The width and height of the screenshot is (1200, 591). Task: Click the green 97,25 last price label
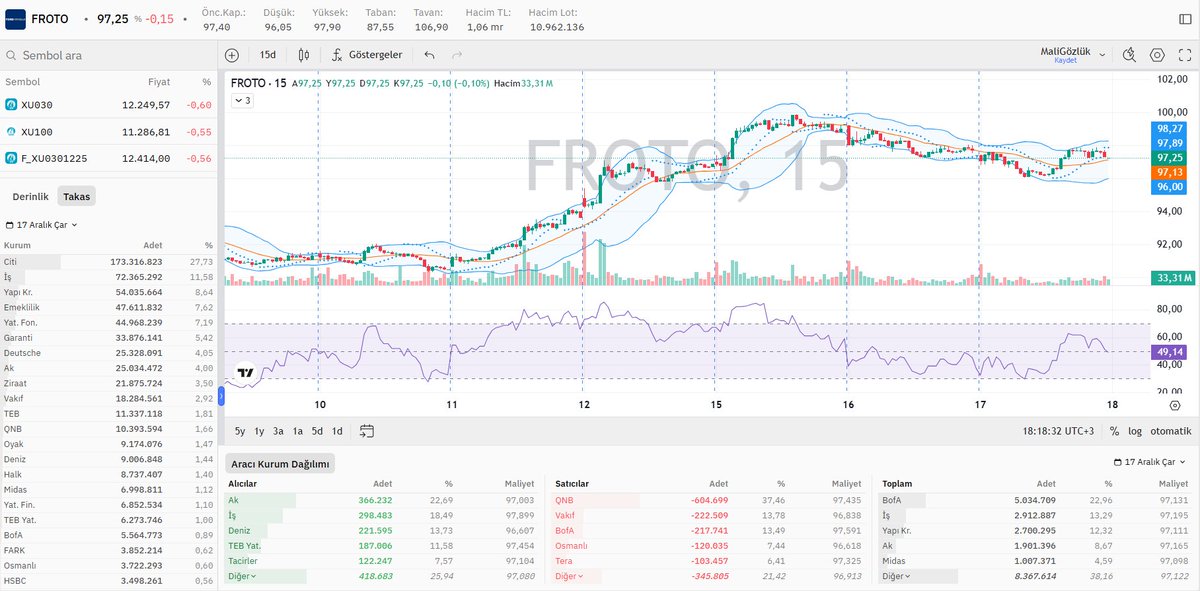[x=1170, y=158]
